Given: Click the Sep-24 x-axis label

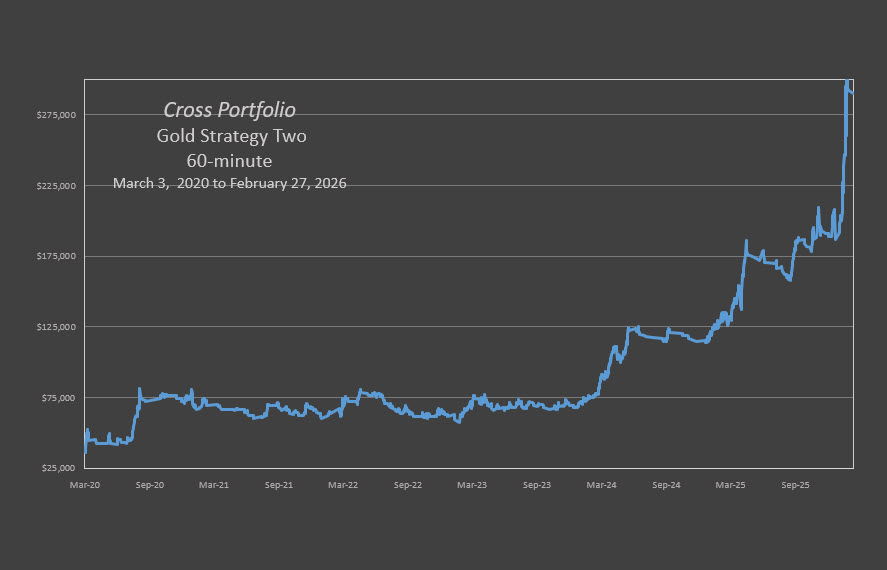Looking at the screenshot, I should click(x=666, y=485).
